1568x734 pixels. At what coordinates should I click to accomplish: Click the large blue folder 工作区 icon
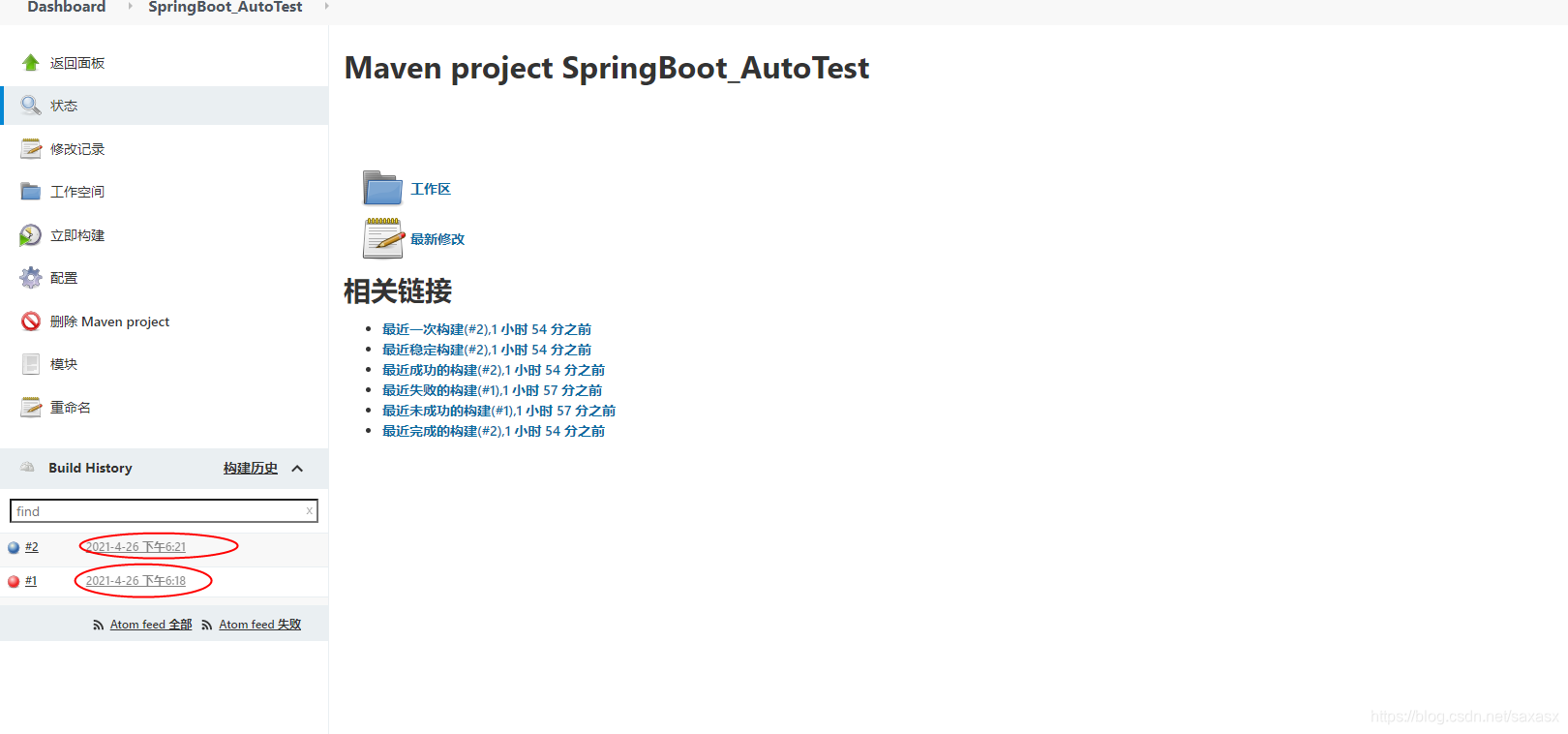[382, 188]
